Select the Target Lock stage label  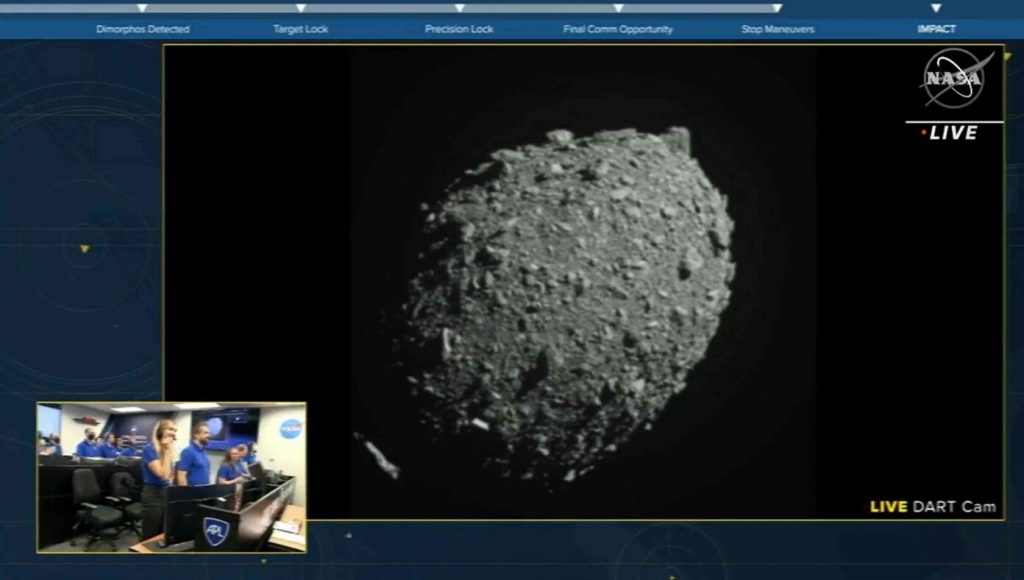point(300,29)
